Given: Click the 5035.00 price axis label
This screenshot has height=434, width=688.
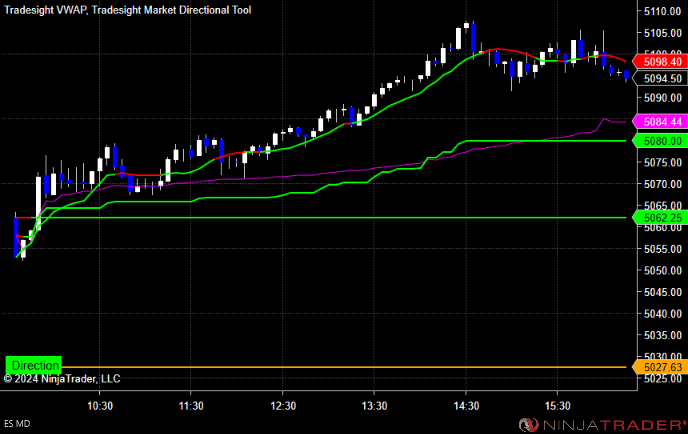Looking at the screenshot, I should 663,335.
